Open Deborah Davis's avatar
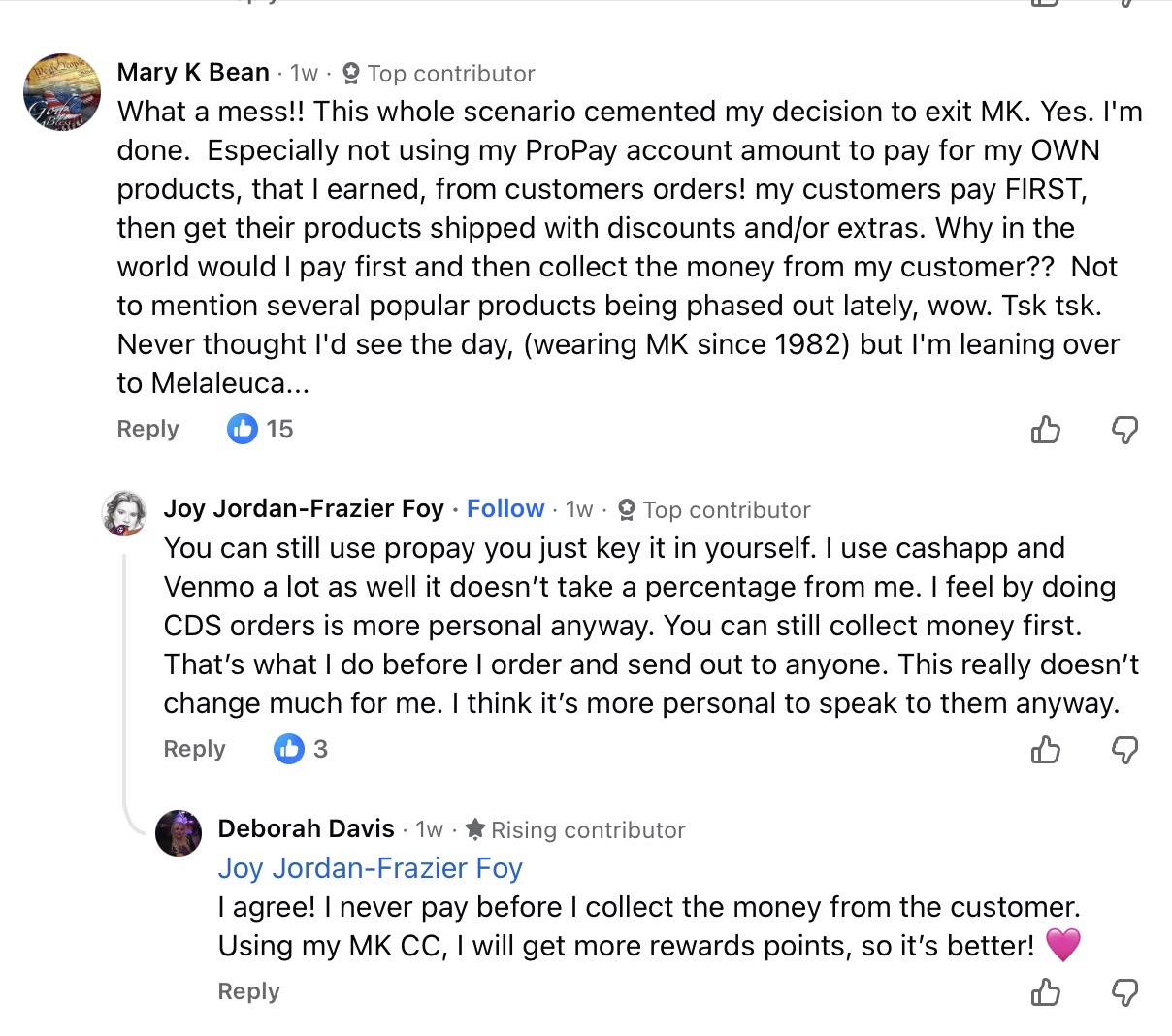The width and height of the screenshot is (1172, 1036). click(x=179, y=832)
